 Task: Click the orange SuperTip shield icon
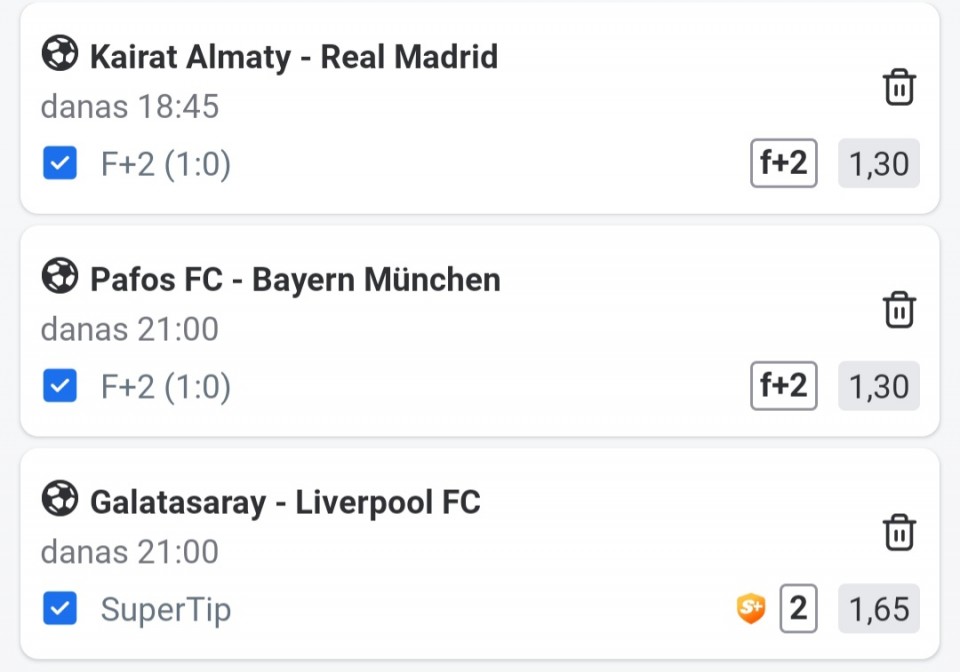click(751, 608)
